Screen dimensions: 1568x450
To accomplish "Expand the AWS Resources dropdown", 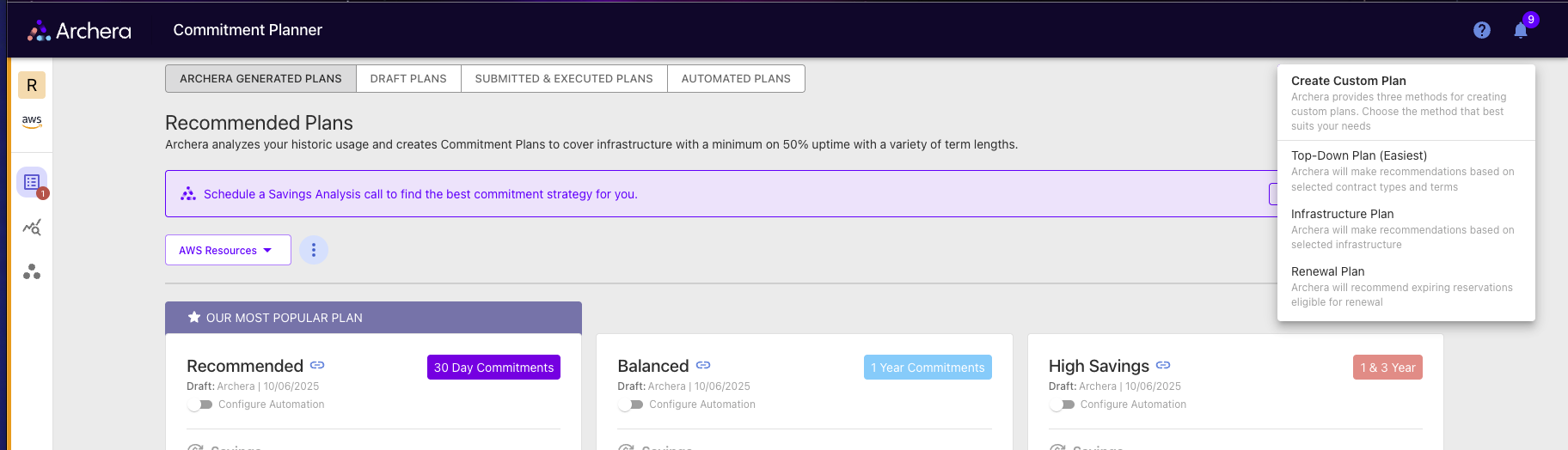I will tap(227, 250).
